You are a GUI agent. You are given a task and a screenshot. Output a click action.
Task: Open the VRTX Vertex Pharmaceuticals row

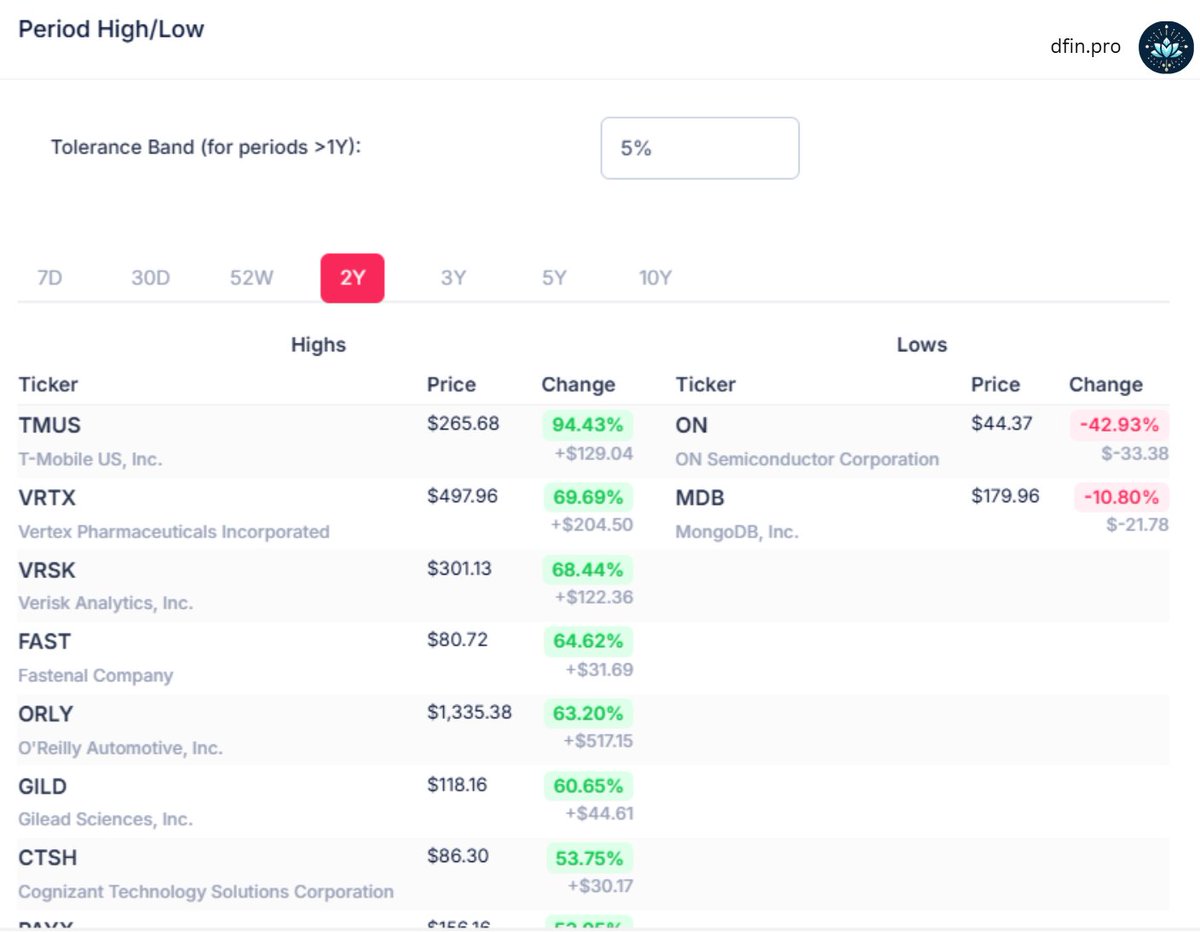tap(47, 497)
